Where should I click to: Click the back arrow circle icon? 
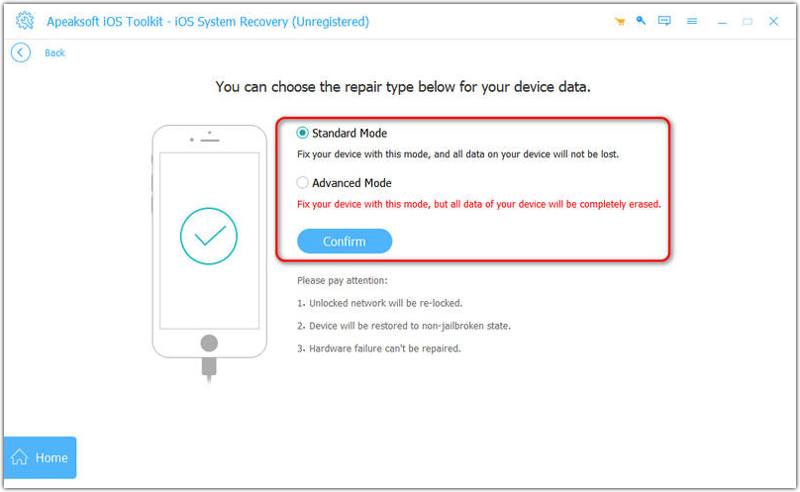(21, 53)
